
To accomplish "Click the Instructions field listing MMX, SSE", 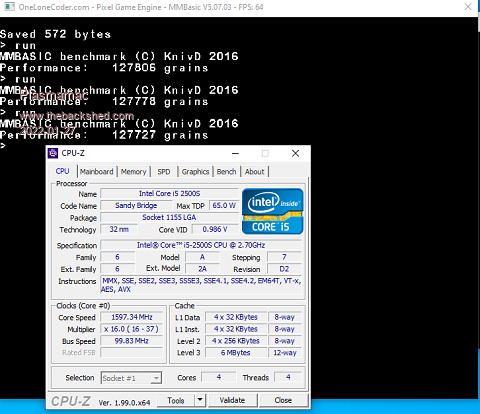I will point(201,285).
